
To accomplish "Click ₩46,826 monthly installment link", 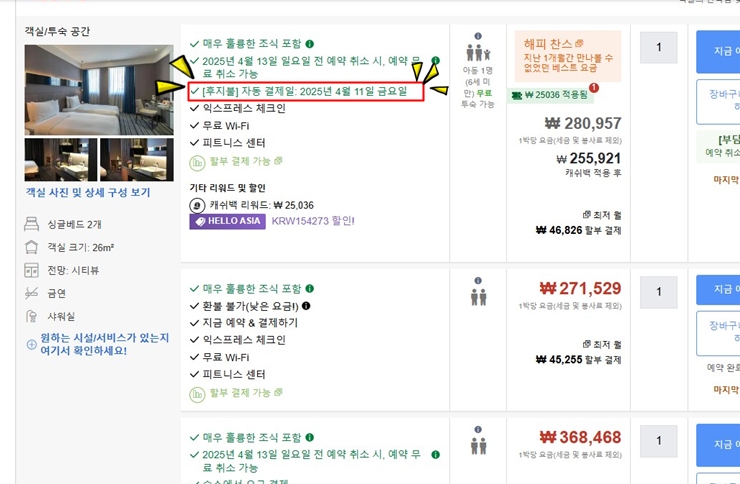I will 578,230.
